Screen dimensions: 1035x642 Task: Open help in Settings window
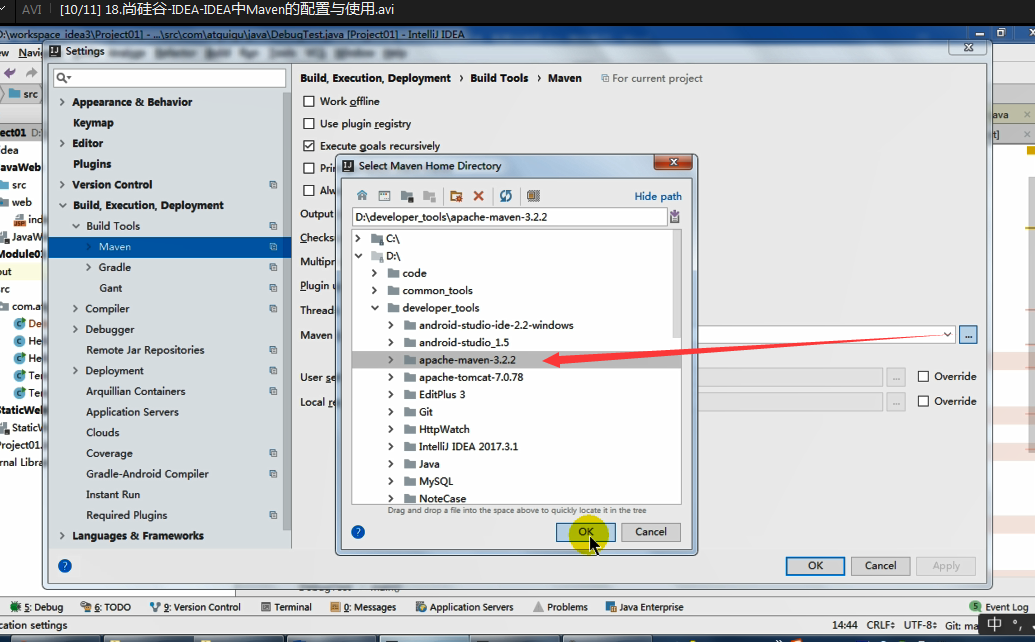[65, 565]
